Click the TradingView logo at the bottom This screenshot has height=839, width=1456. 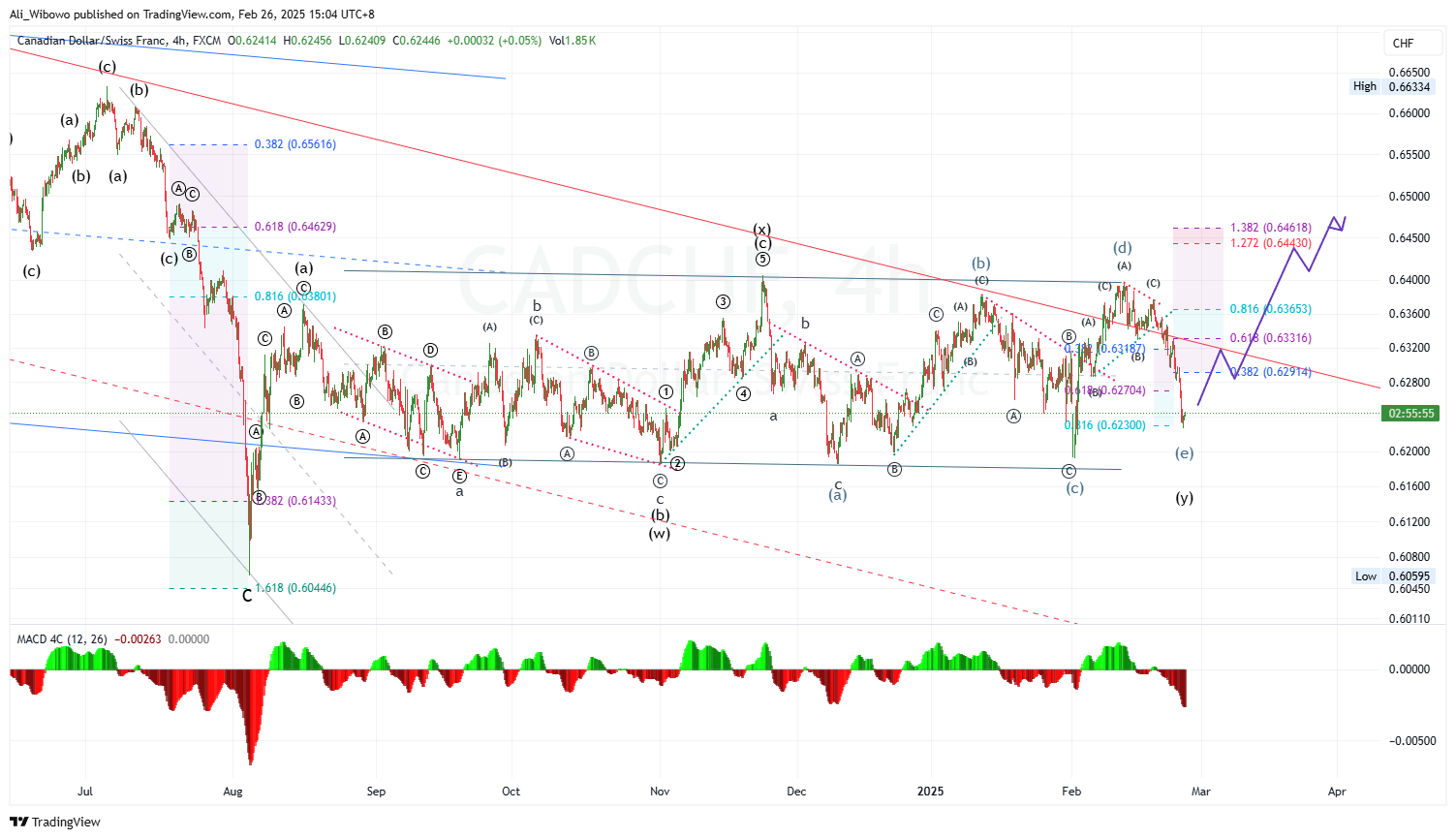(x=55, y=822)
